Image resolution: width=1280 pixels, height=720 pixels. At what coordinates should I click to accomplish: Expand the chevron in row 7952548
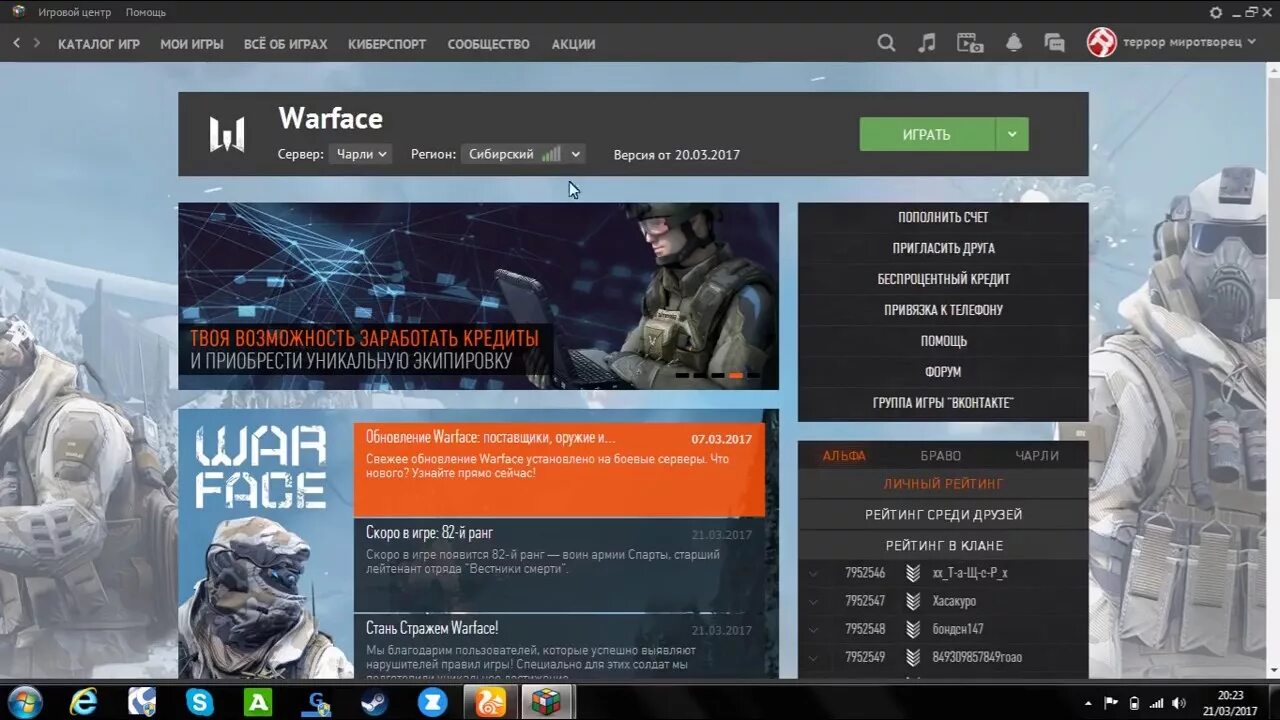coord(813,630)
